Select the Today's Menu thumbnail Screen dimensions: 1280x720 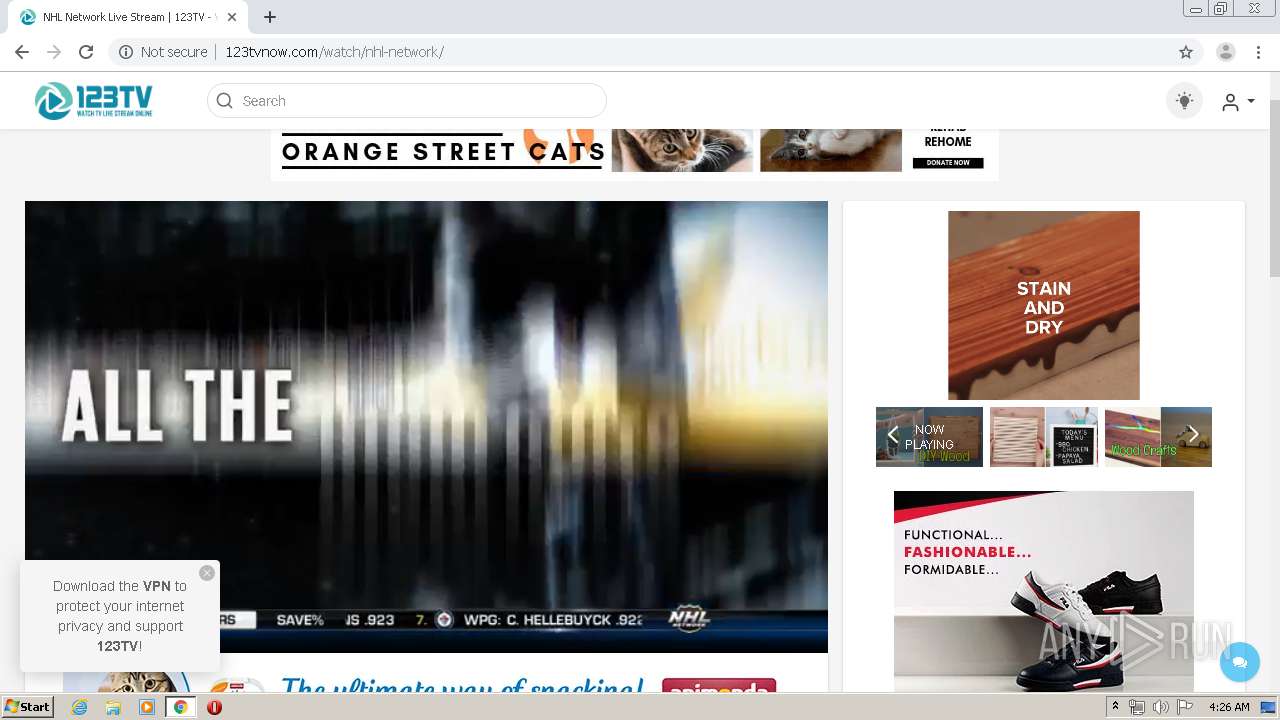coord(1044,437)
